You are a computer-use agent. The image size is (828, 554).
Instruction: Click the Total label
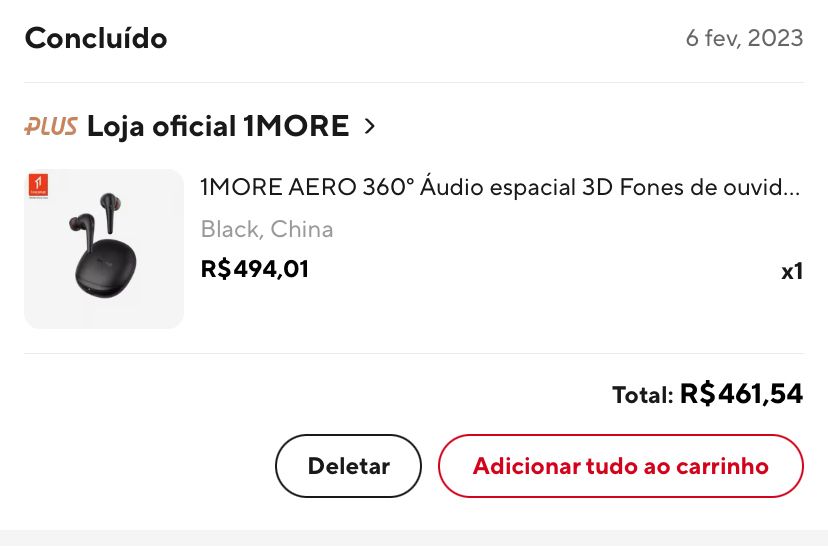pyautogui.click(x=643, y=395)
